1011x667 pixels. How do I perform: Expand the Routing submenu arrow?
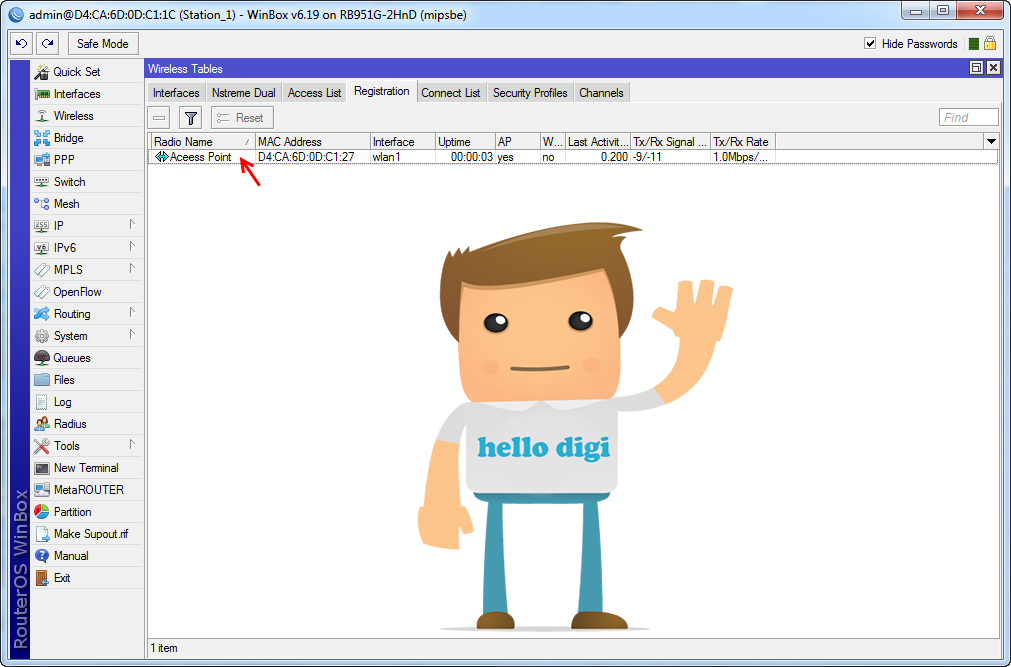click(x=132, y=312)
